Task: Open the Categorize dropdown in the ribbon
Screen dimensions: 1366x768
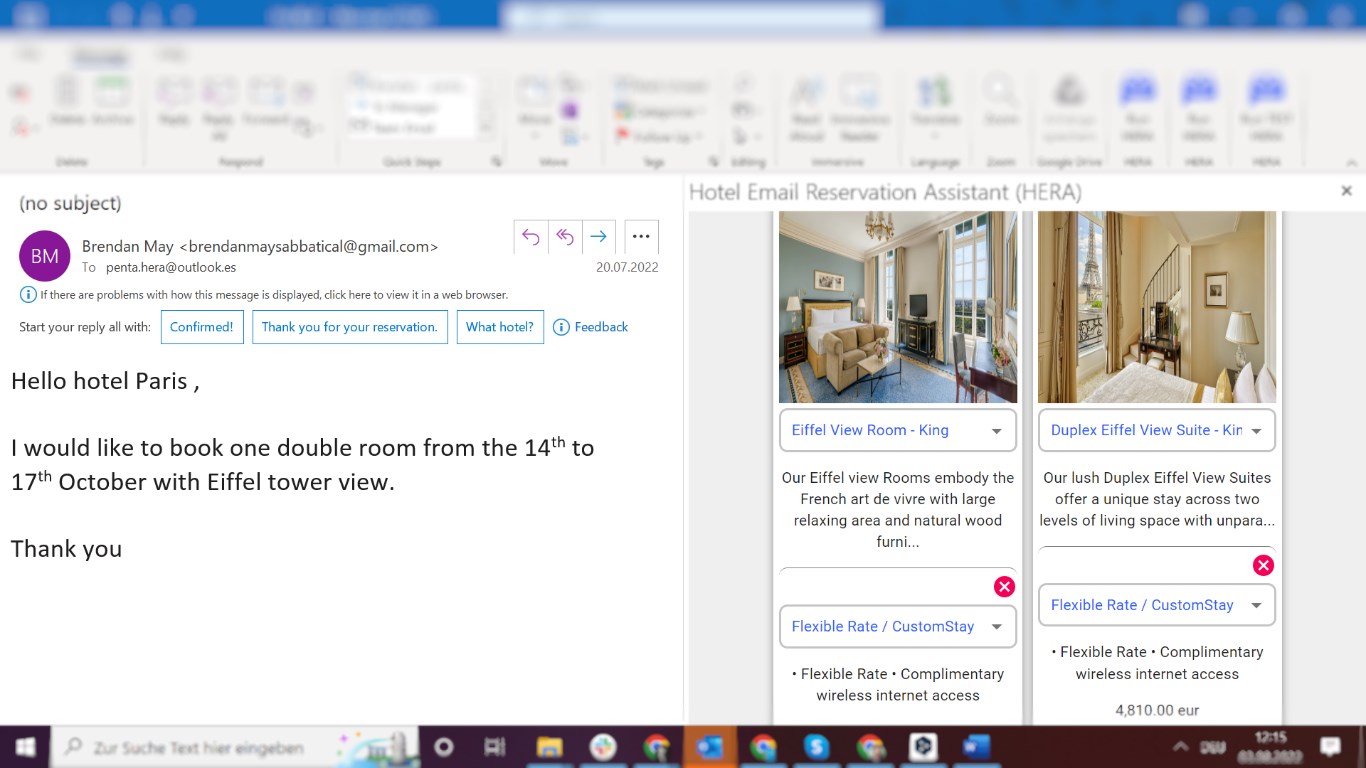Action: point(660,111)
